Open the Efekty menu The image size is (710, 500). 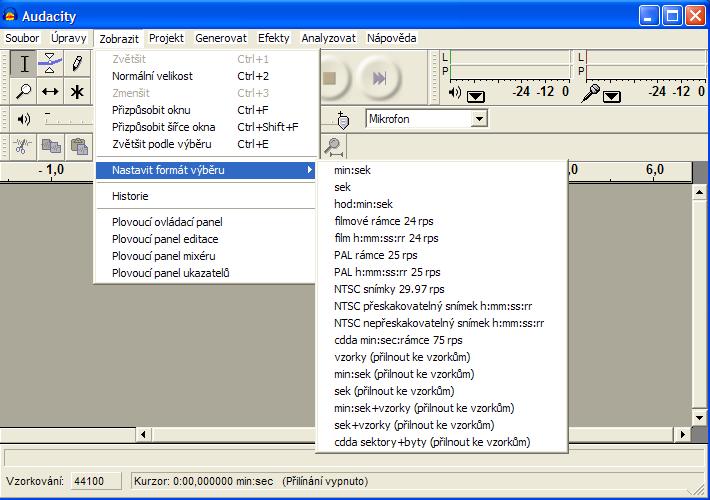(273, 38)
